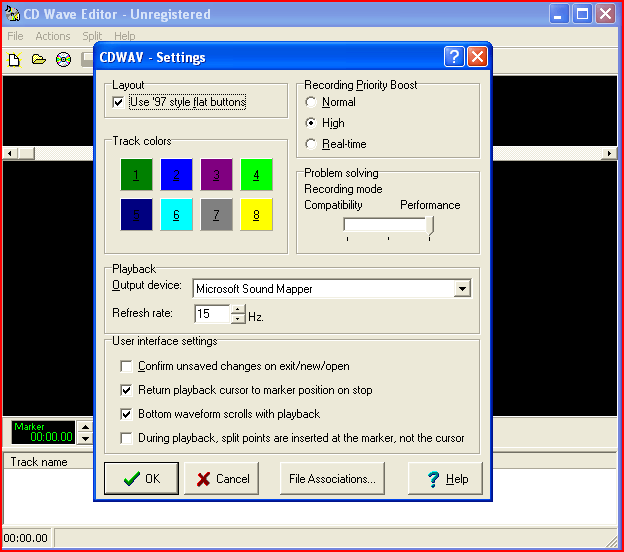Enable Confirm unsaved changes on exit checkbox
The width and height of the screenshot is (624, 552).
[126, 366]
